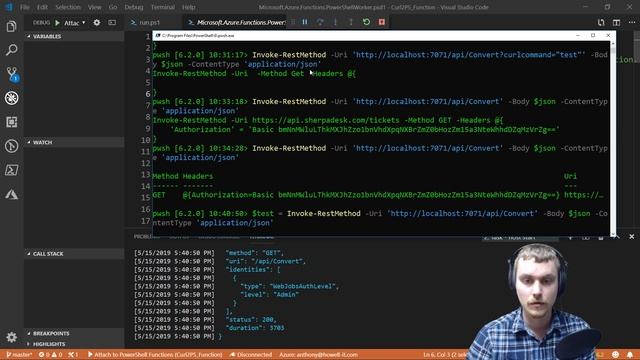Open the errors and warnings count in status bar
The image size is (640, 360).
point(50,355)
